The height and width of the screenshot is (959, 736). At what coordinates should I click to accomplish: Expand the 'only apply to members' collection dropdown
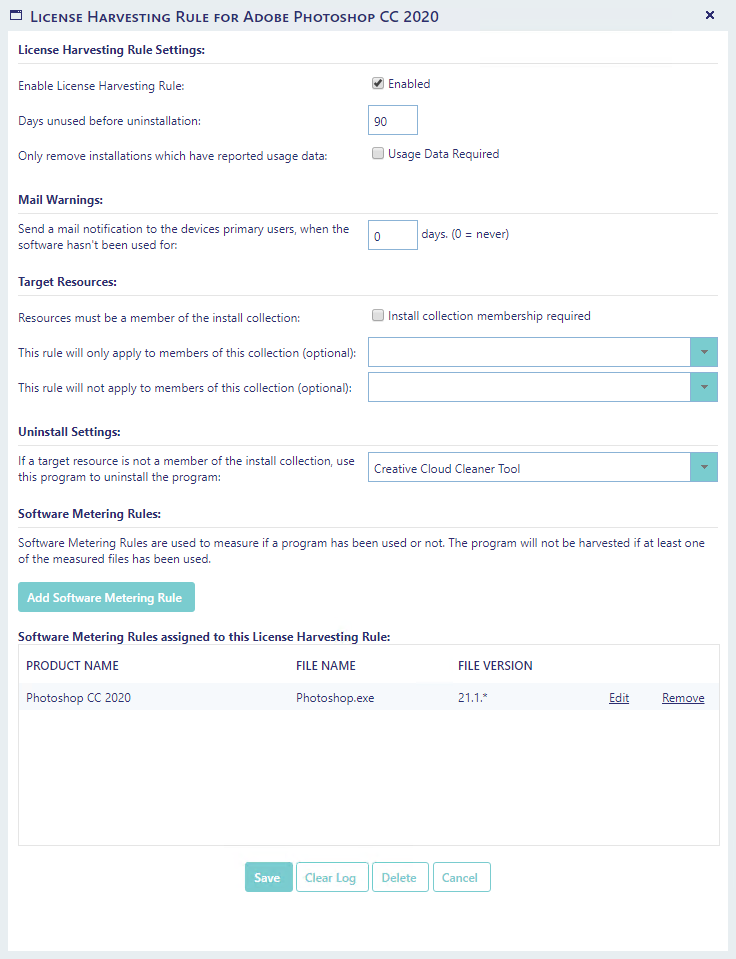[x=703, y=352]
